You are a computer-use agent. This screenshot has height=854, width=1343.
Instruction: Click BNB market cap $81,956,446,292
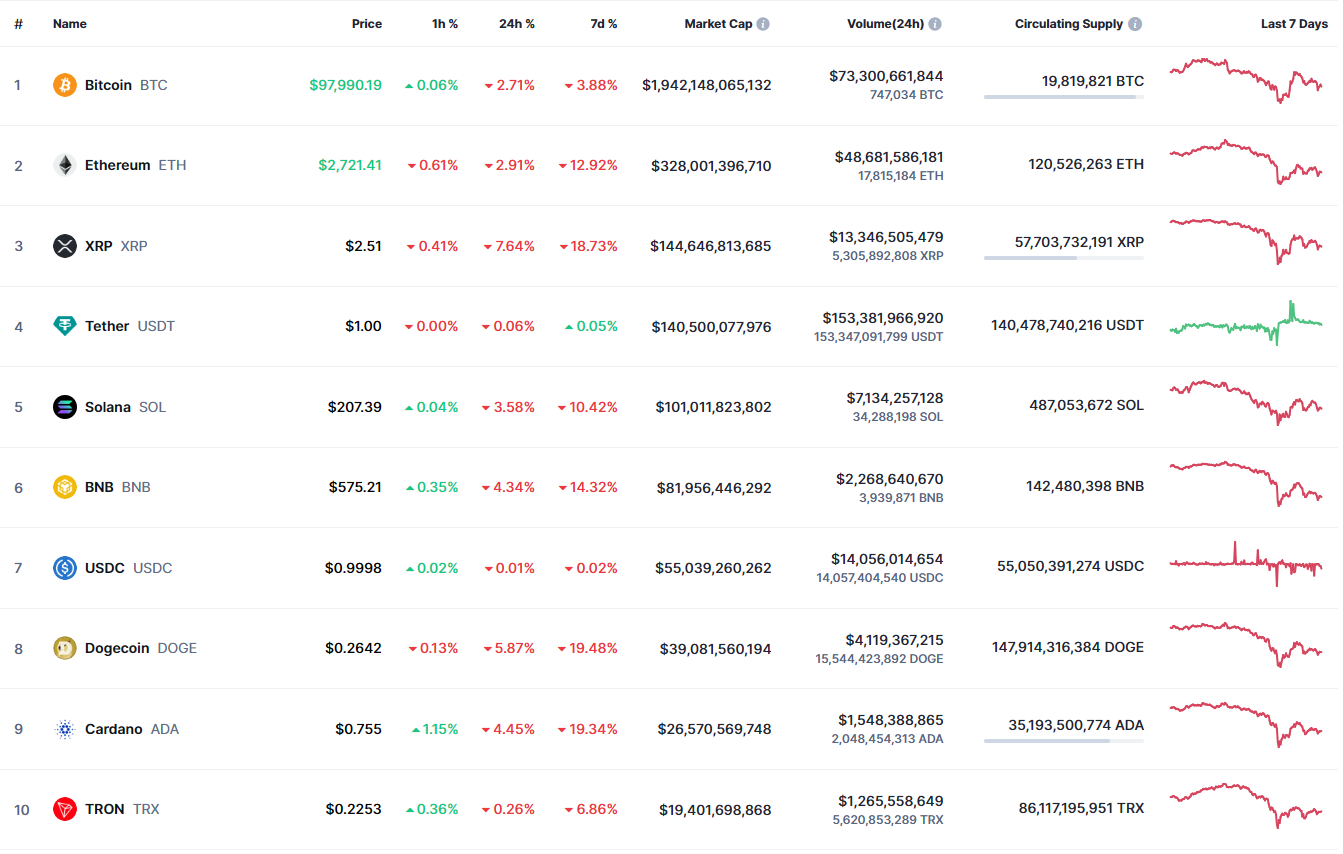[x=714, y=487]
